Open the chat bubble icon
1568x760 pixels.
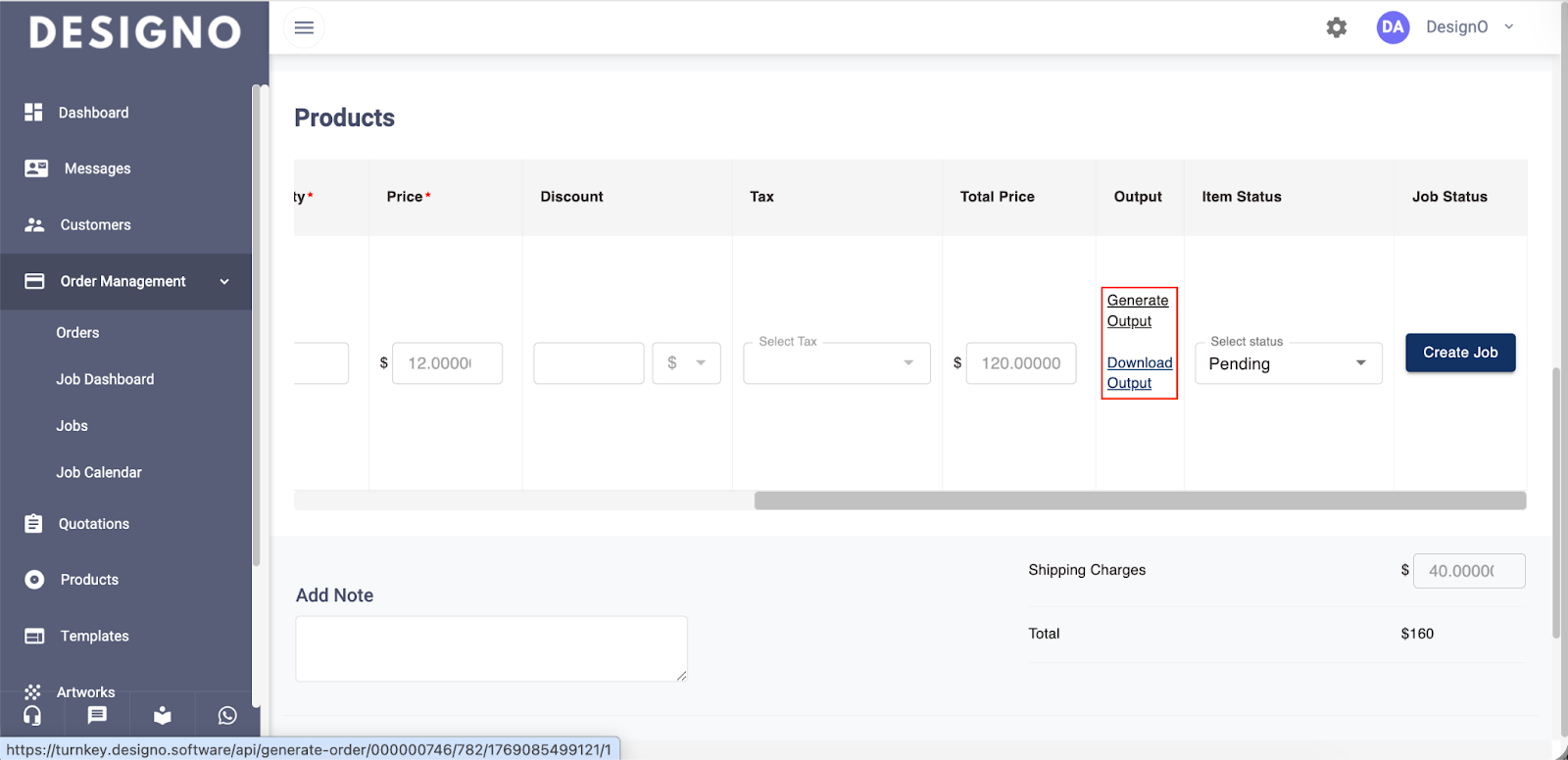click(97, 716)
